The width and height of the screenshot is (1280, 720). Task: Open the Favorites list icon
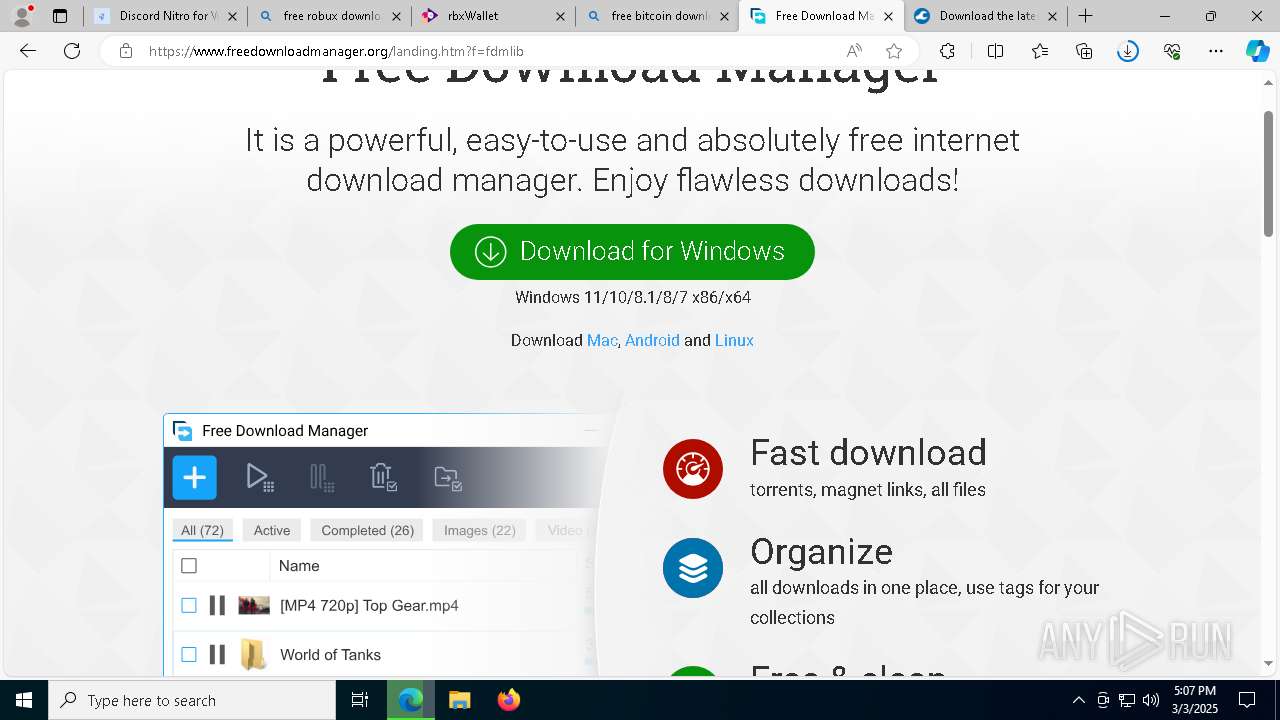1040,51
